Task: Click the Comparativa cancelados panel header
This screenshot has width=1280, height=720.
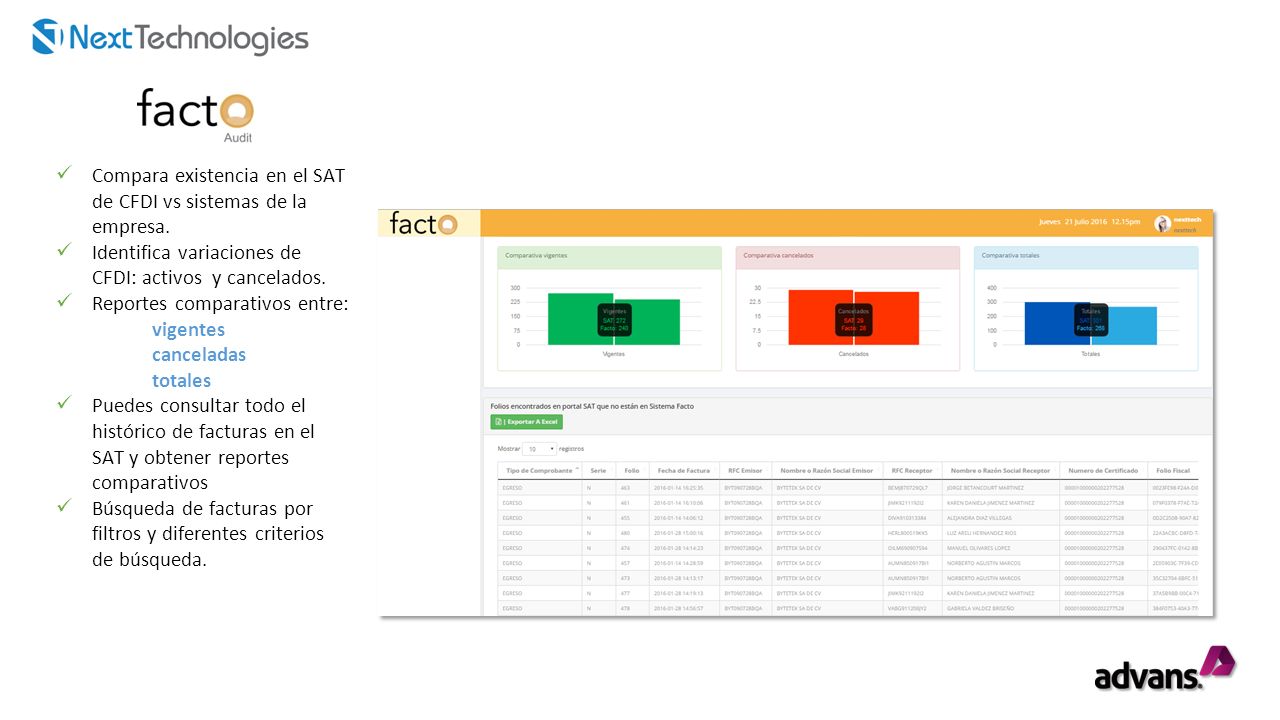Action: point(848,256)
